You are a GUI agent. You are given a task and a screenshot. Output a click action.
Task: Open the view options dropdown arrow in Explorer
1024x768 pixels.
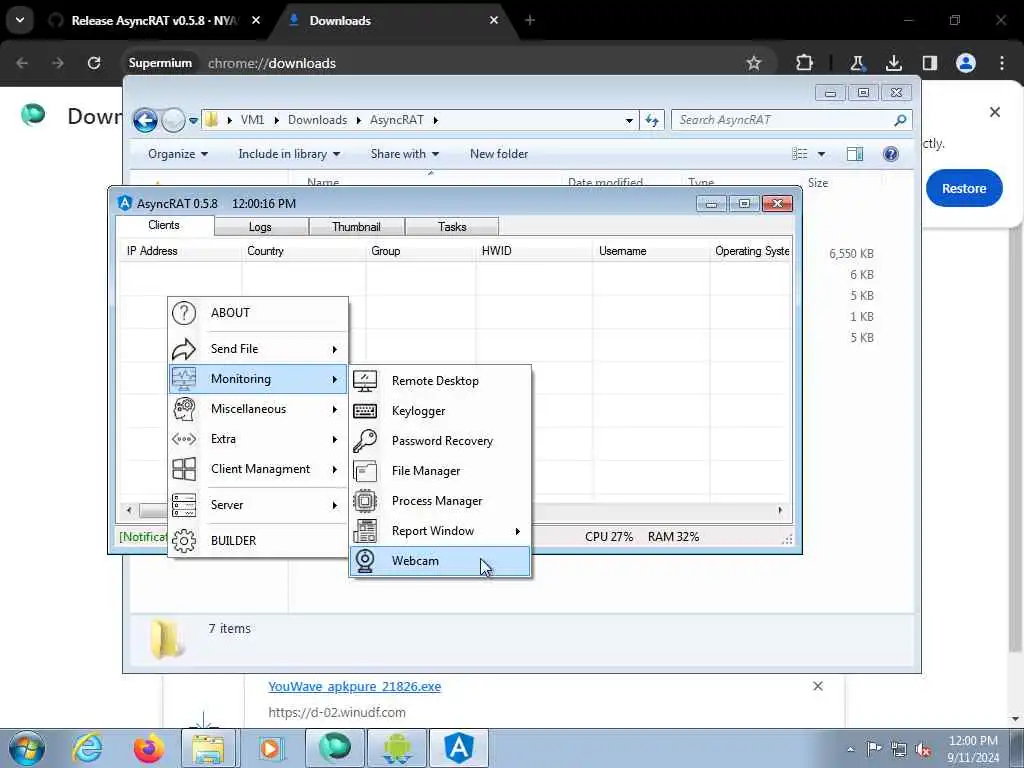click(822, 154)
